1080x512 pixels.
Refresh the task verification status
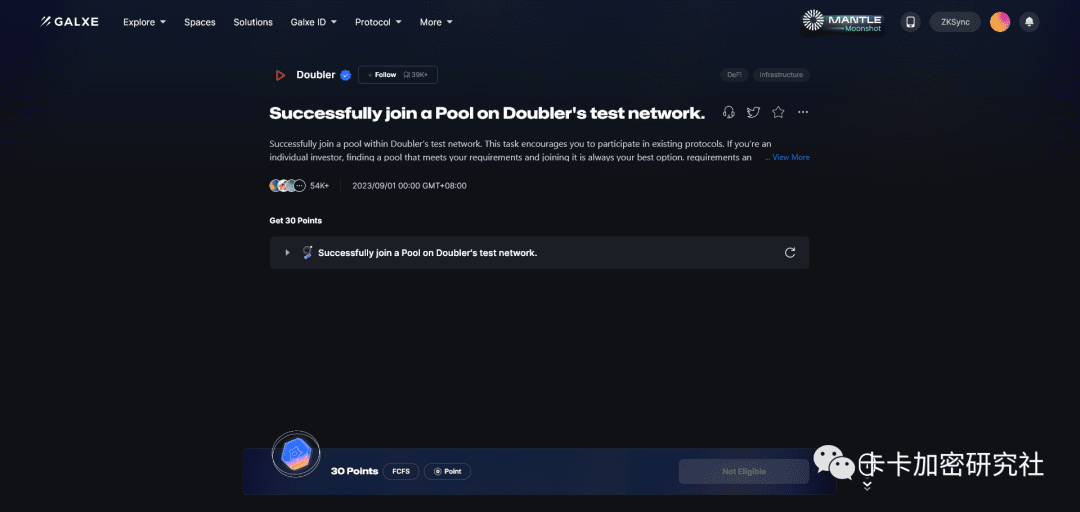pos(790,252)
